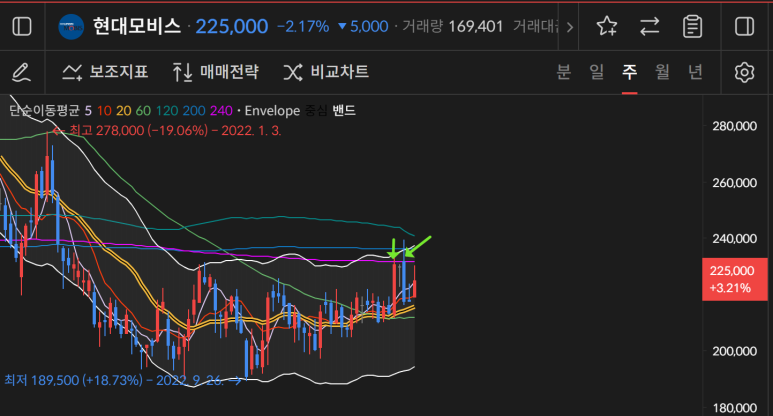Add stock to favorites with star icon
The height and width of the screenshot is (416, 773).
click(x=607, y=27)
